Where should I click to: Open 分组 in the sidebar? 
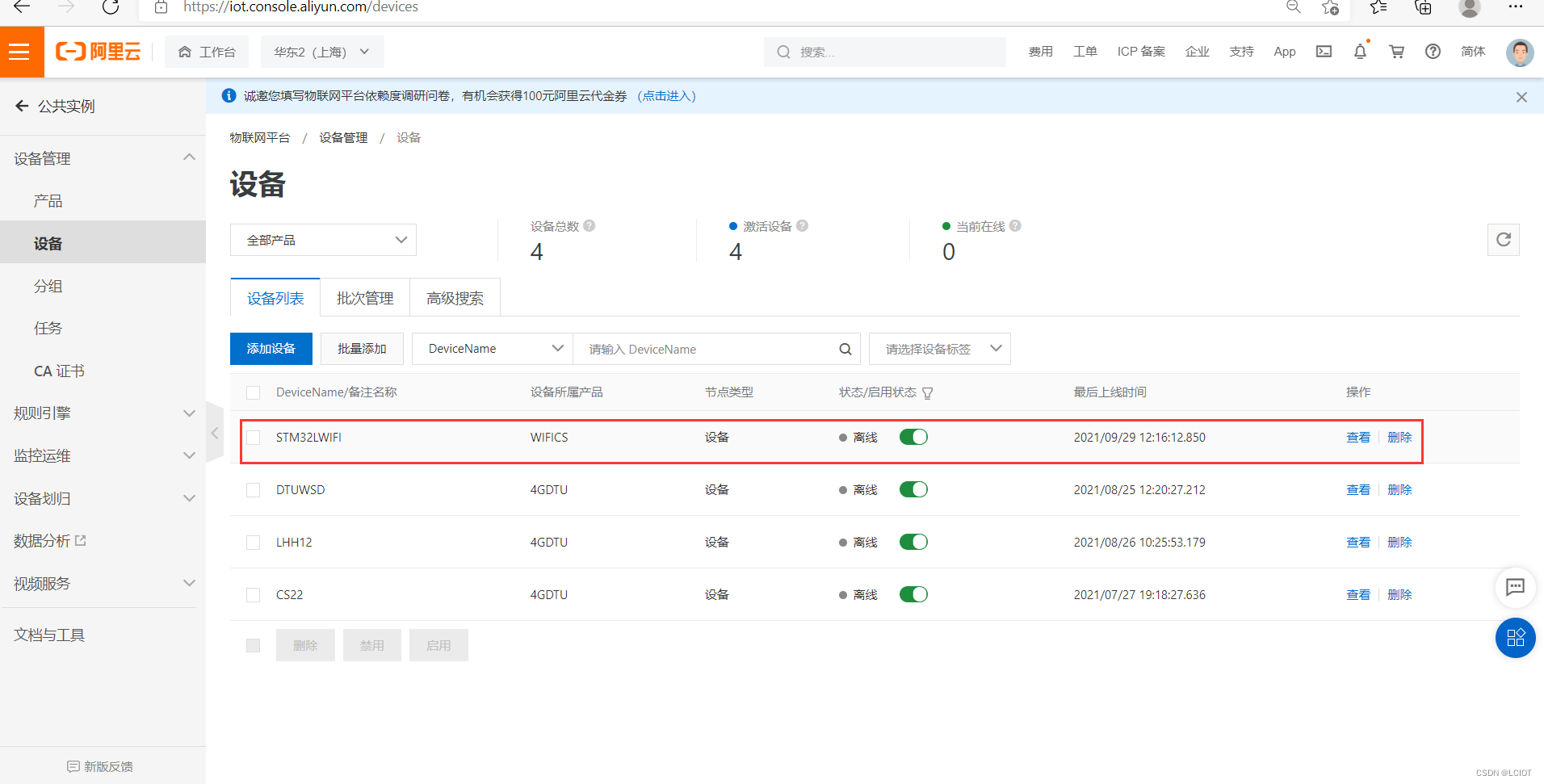coord(48,286)
